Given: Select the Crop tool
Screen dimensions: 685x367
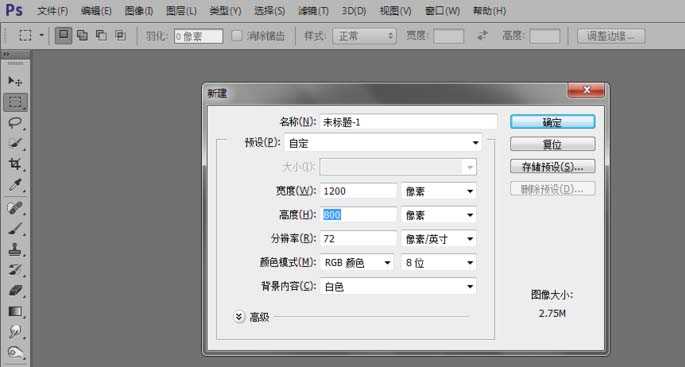Looking at the screenshot, I should coord(15,164).
